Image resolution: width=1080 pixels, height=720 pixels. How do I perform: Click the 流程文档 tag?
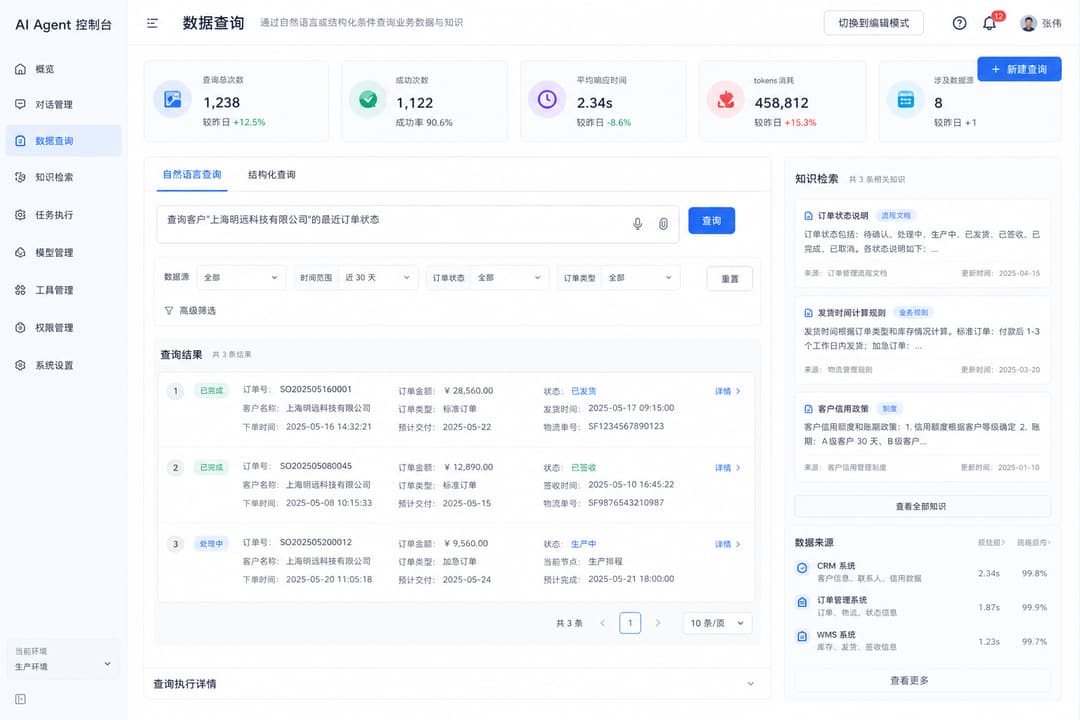pos(895,216)
